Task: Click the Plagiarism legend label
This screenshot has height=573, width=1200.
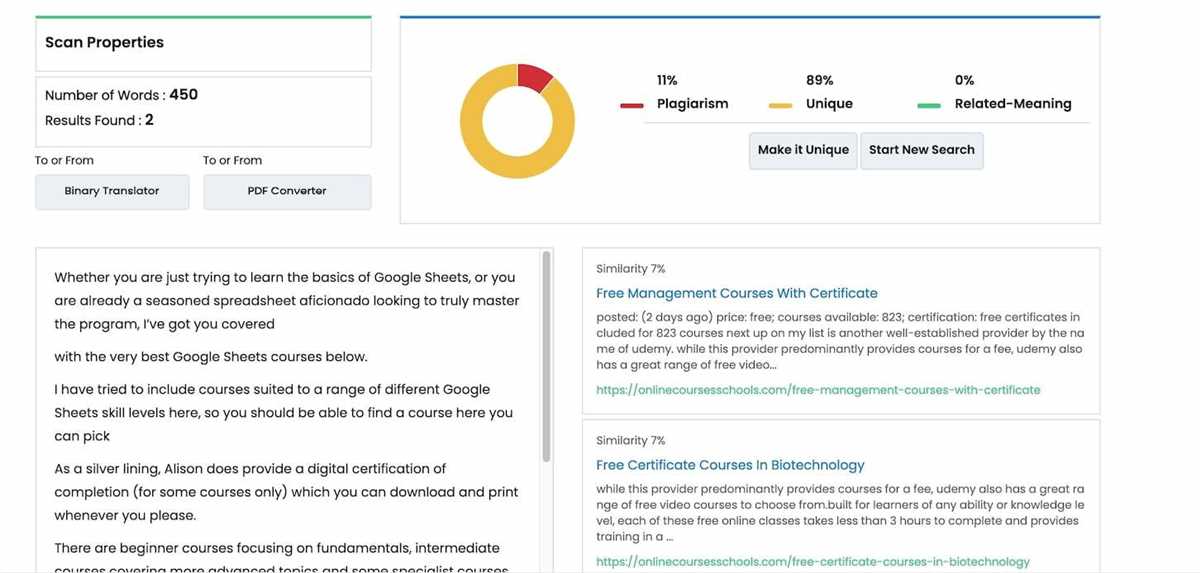Action: pos(693,104)
